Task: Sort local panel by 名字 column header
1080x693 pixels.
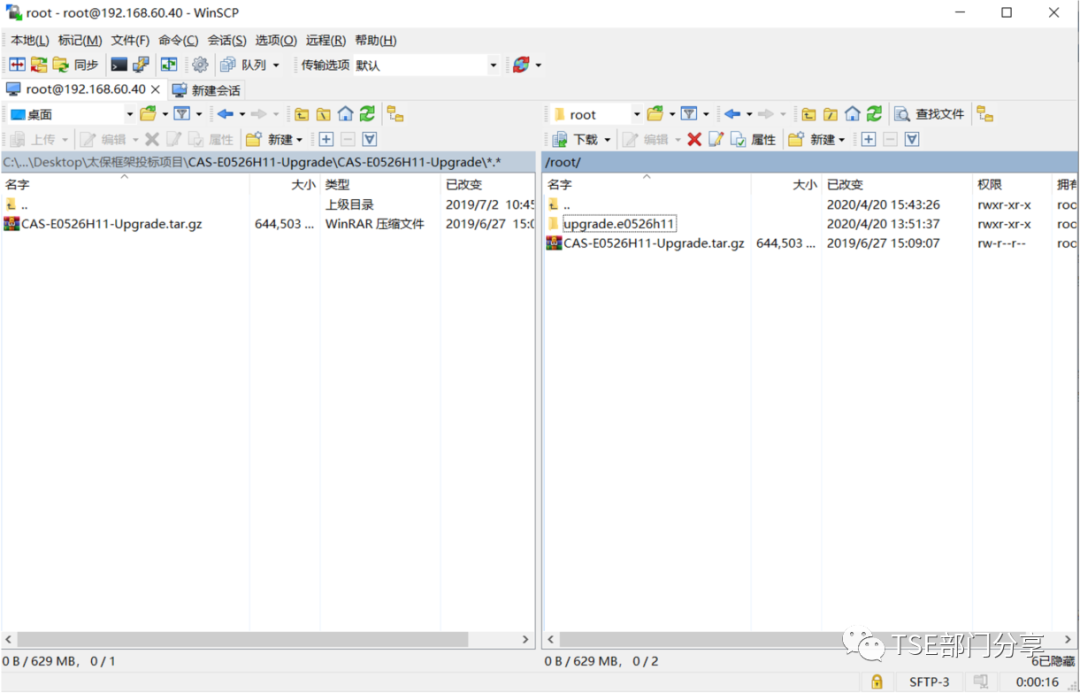Action: pyautogui.click(x=125, y=185)
